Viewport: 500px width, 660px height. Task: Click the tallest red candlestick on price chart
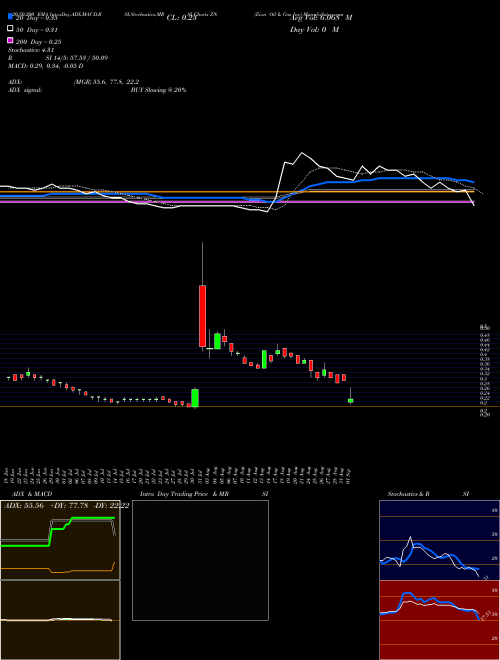coord(202,316)
